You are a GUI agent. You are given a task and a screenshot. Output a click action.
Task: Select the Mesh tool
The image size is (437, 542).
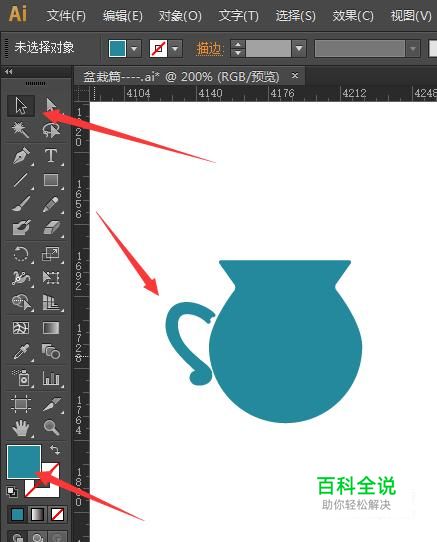point(21,328)
